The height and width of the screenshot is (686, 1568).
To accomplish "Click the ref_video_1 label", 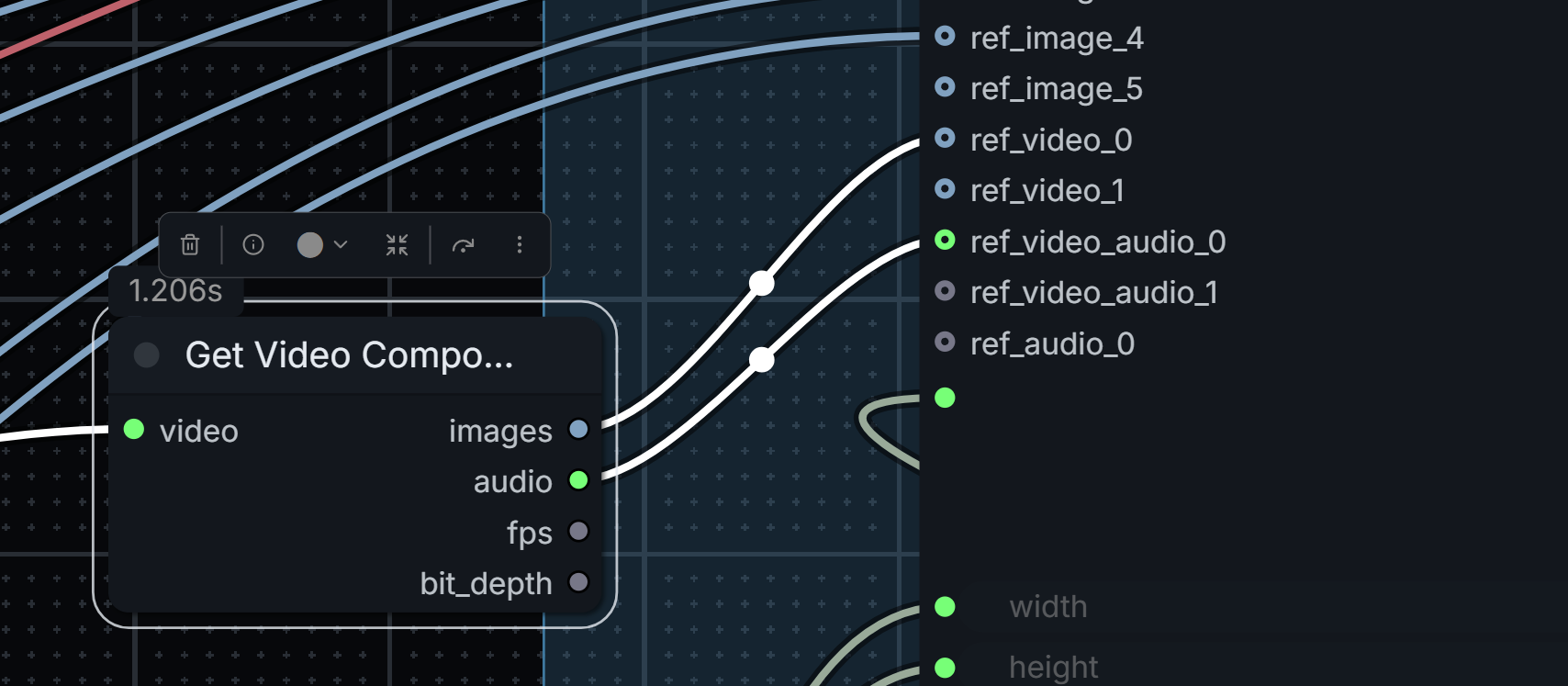I will tap(1047, 190).
